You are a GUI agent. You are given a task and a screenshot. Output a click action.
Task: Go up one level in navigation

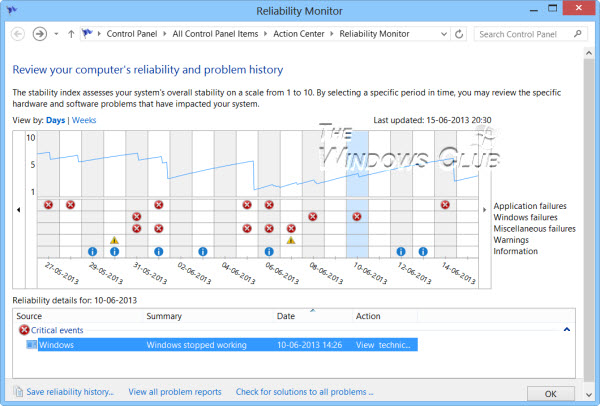coord(71,34)
